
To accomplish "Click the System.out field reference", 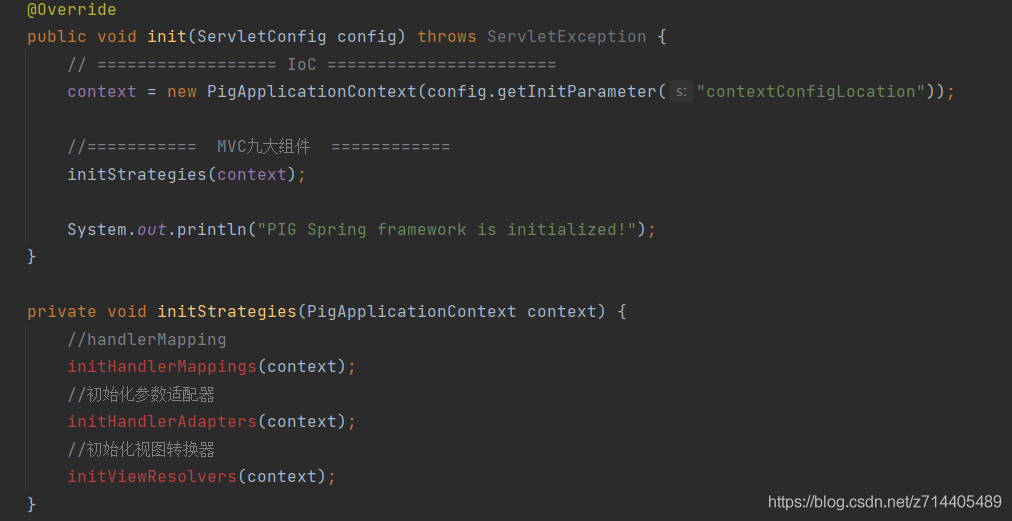I will click(152, 229).
